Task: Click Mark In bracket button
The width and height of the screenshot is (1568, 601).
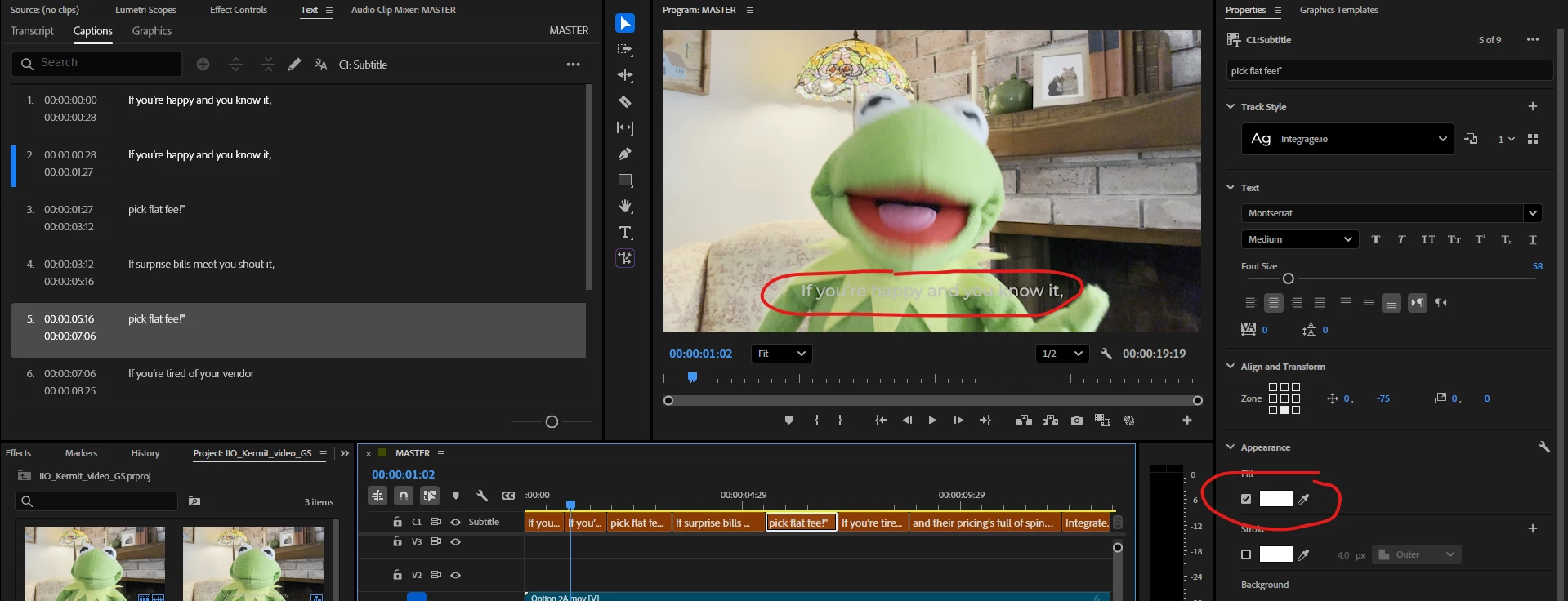Action: (x=816, y=421)
